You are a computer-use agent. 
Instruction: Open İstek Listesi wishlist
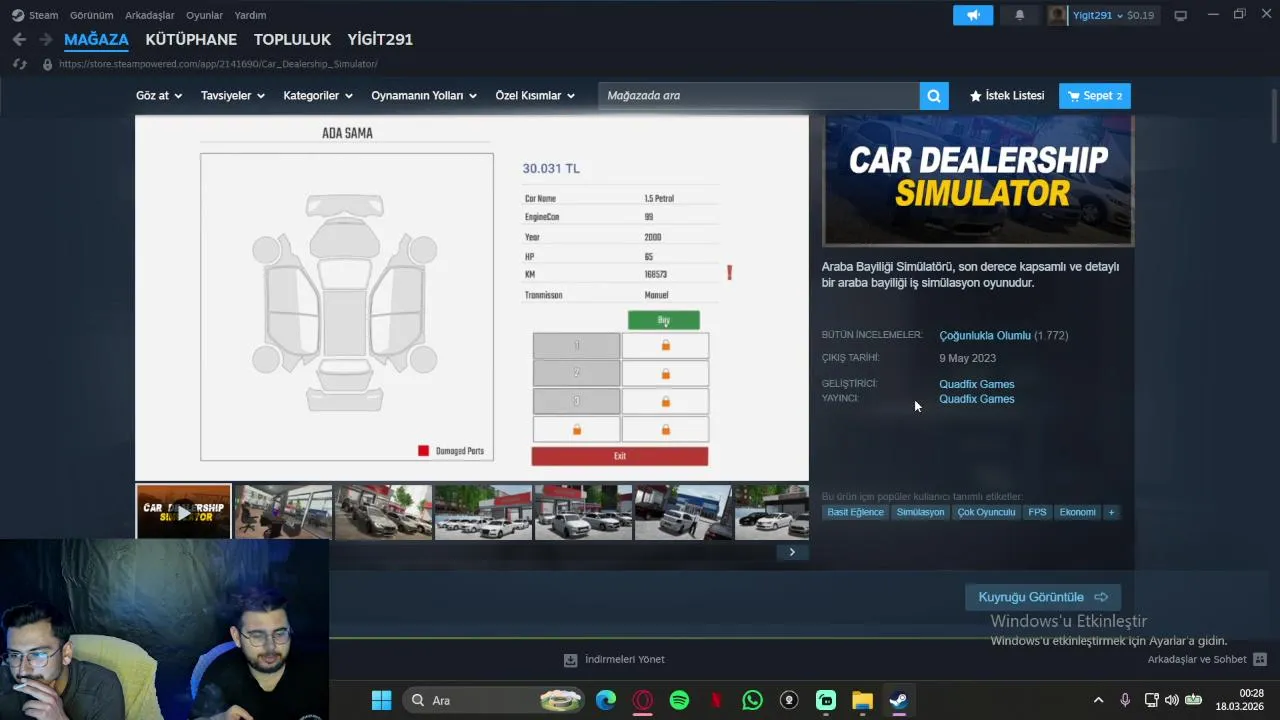coord(1007,96)
